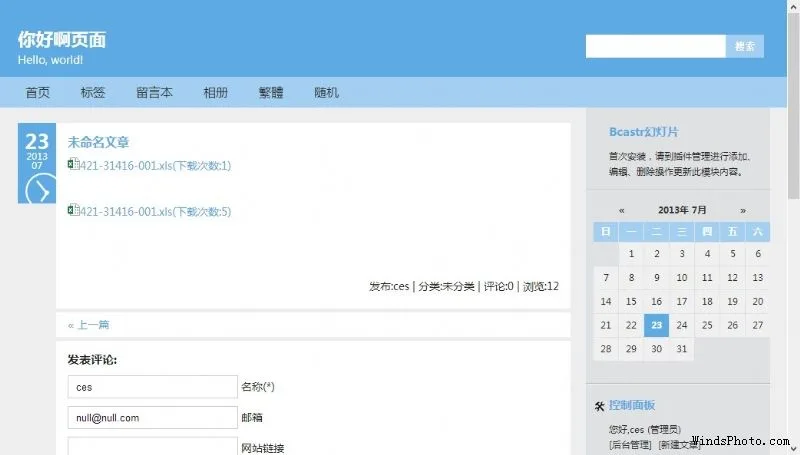Image resolution: width=800 pixels, height=455 pixels.
Task: Click the 浏览:12 view count text
Action: (541, 286)
